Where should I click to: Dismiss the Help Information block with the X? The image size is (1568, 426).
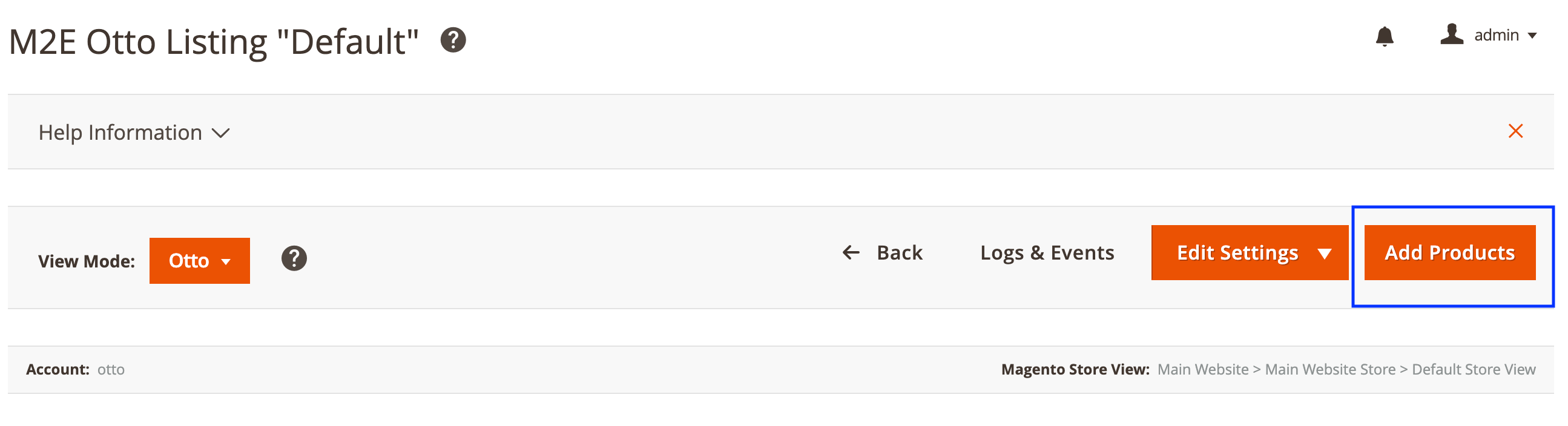tap(1515, 131)
